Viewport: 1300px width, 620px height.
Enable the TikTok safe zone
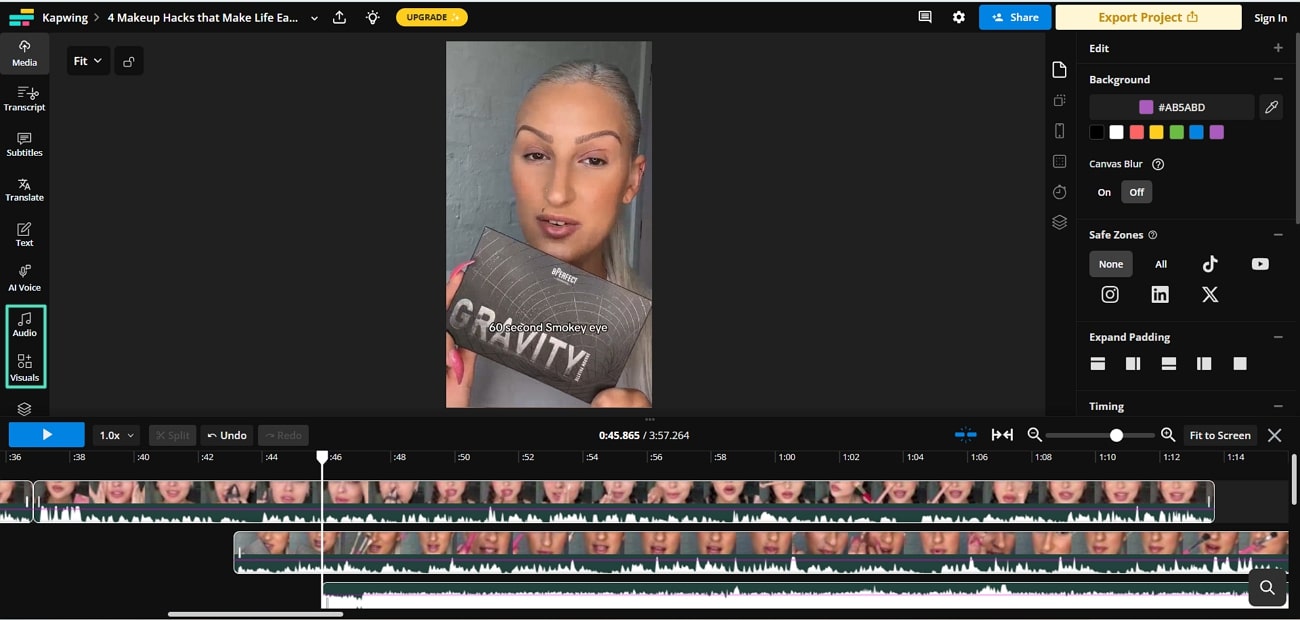coord(1210,264)
